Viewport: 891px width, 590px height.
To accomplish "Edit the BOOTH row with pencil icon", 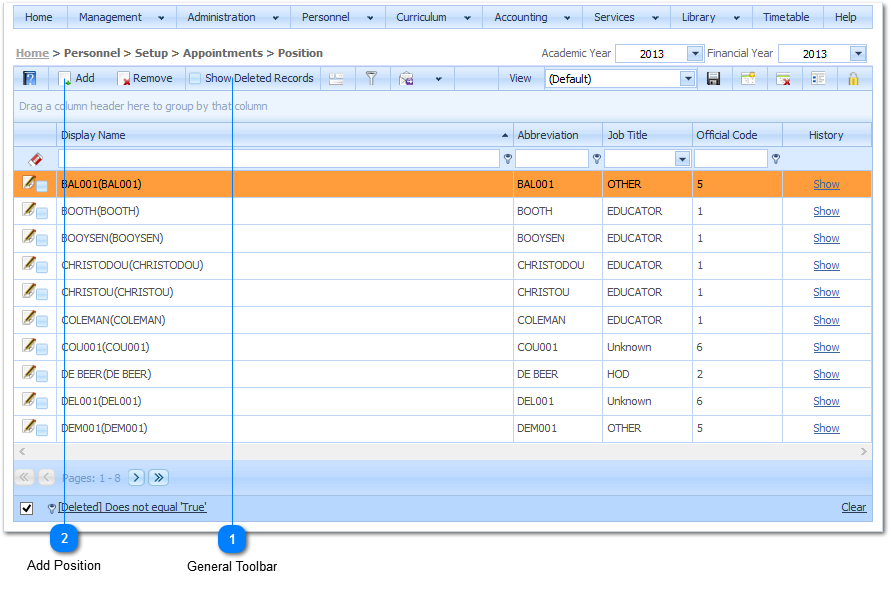I will tap(28, 209).
